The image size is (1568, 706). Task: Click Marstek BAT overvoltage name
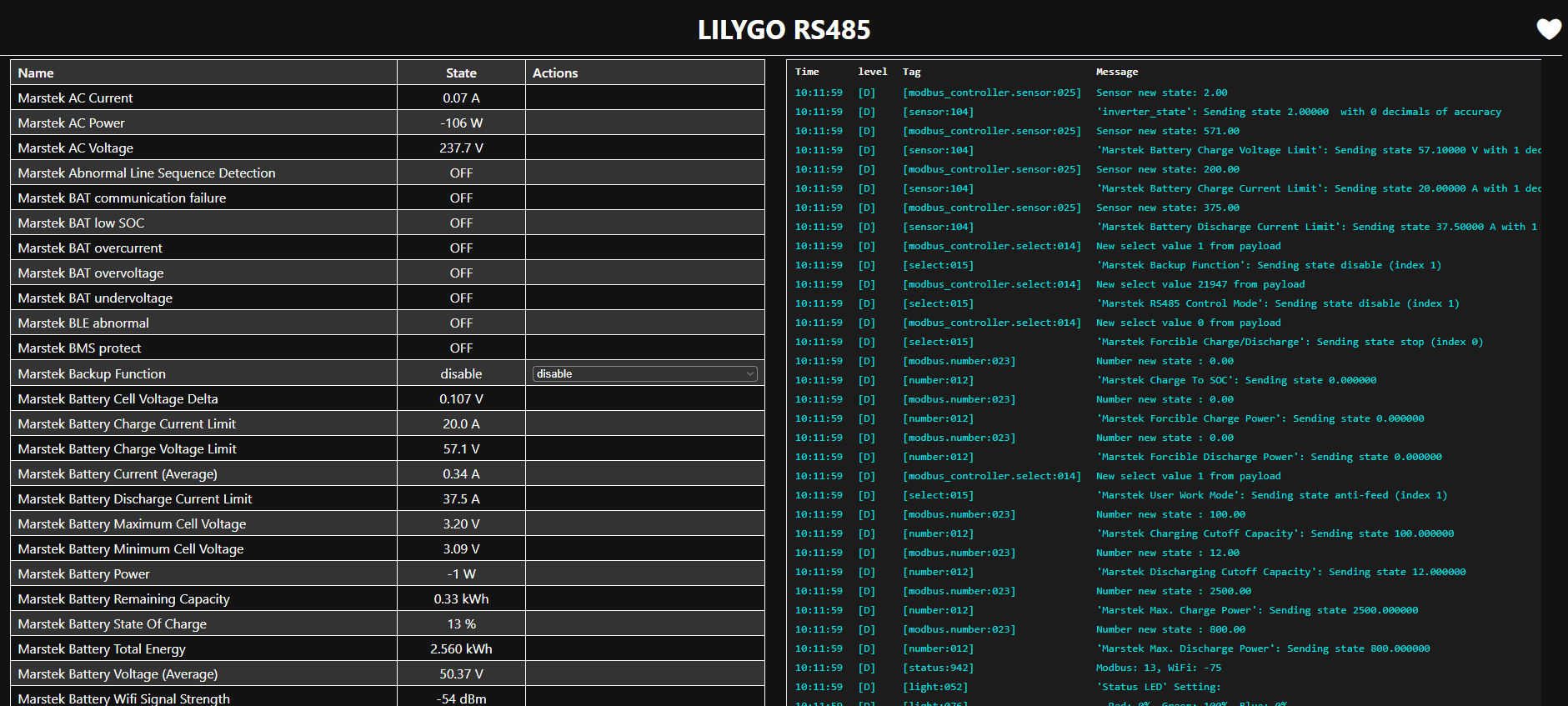[x=91, y=273]
